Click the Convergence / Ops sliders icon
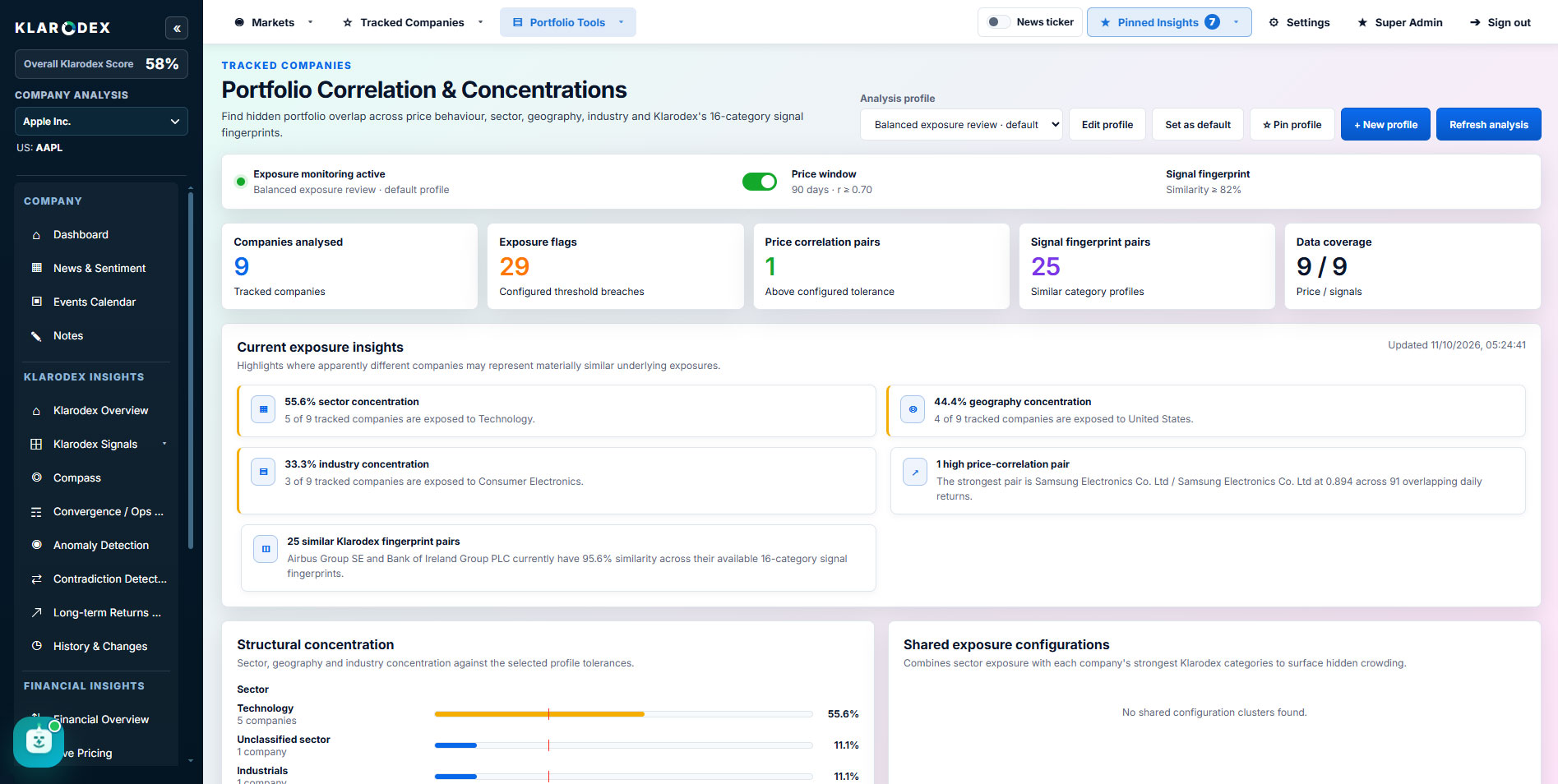Screen dimensions: 1558x784 coord(36,512)
